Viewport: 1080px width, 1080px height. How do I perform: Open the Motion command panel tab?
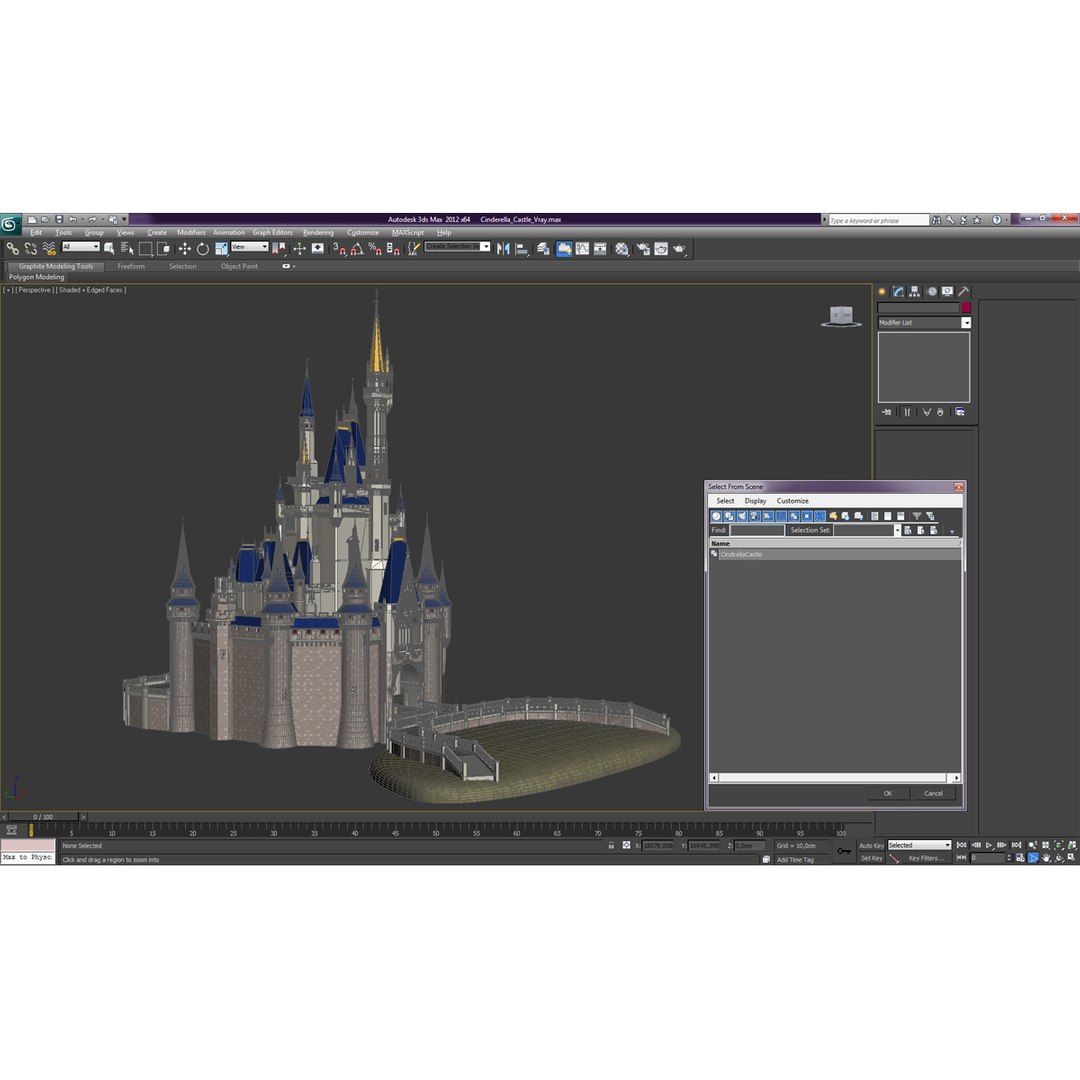coord(931,291)
